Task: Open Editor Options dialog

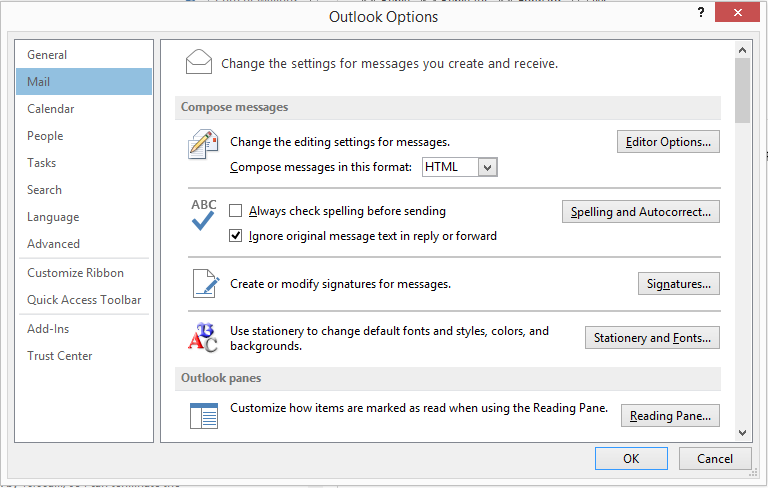Action: click(668, 142)
